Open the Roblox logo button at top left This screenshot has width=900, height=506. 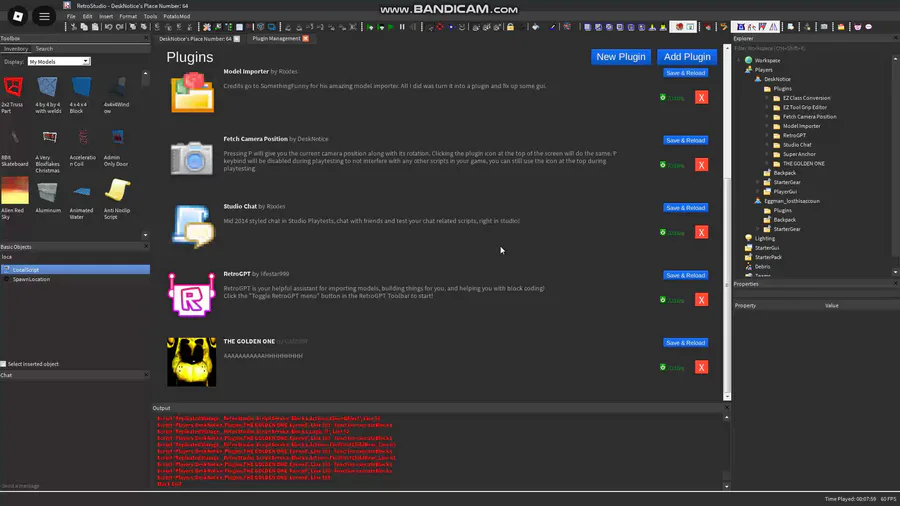18,16
